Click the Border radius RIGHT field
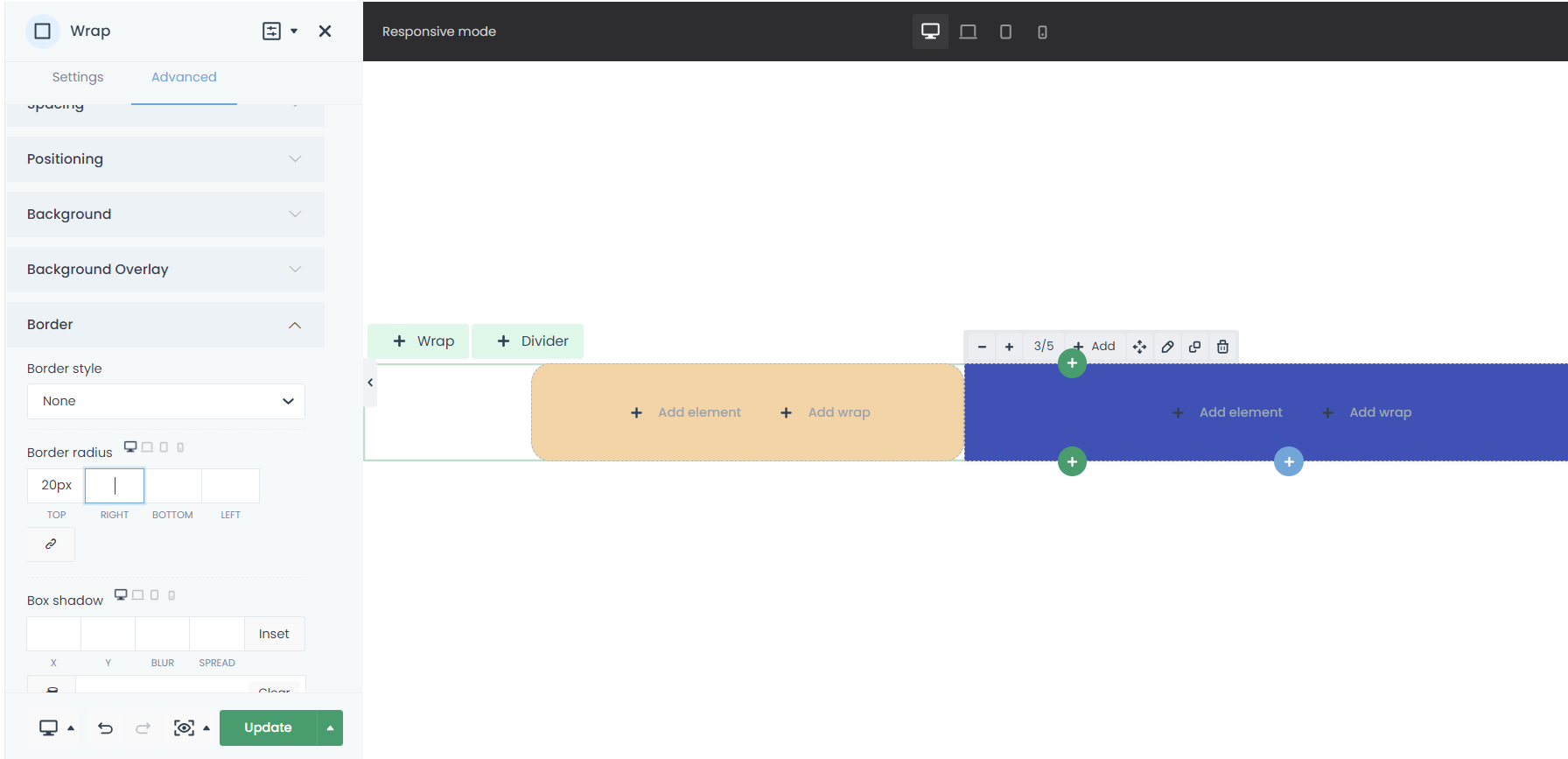This screenshot has height=759, width=1568. point(115,485)
